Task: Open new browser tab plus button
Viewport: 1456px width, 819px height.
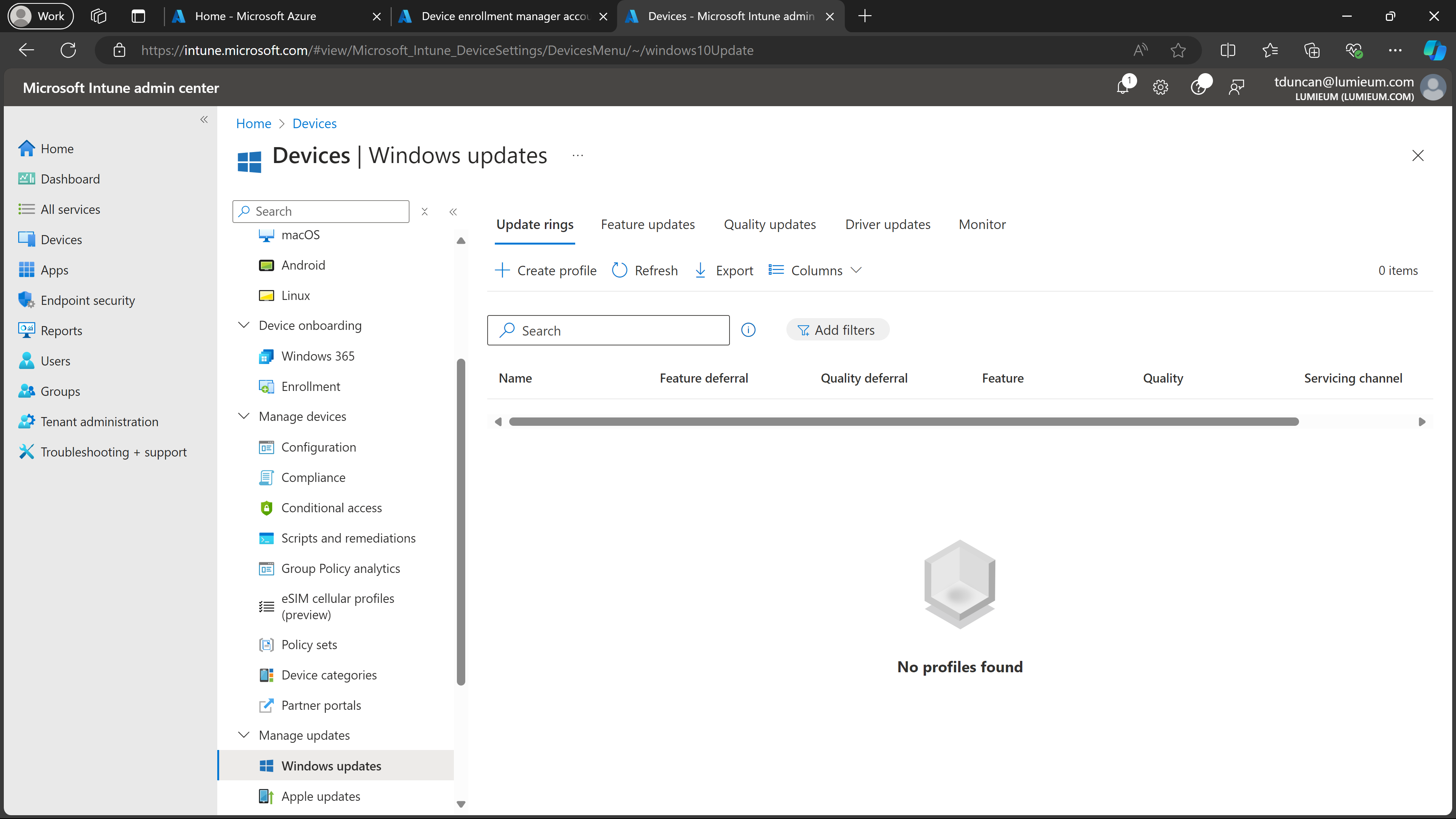Action: click(865, 16)
